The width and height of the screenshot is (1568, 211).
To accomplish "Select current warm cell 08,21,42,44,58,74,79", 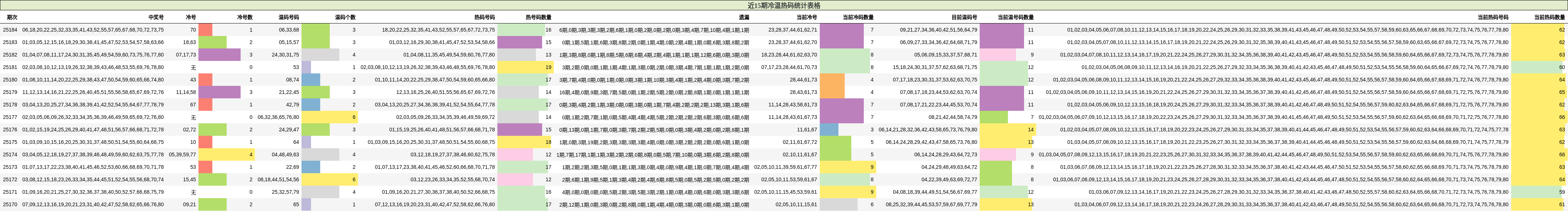I will click(x=953, y=117).
